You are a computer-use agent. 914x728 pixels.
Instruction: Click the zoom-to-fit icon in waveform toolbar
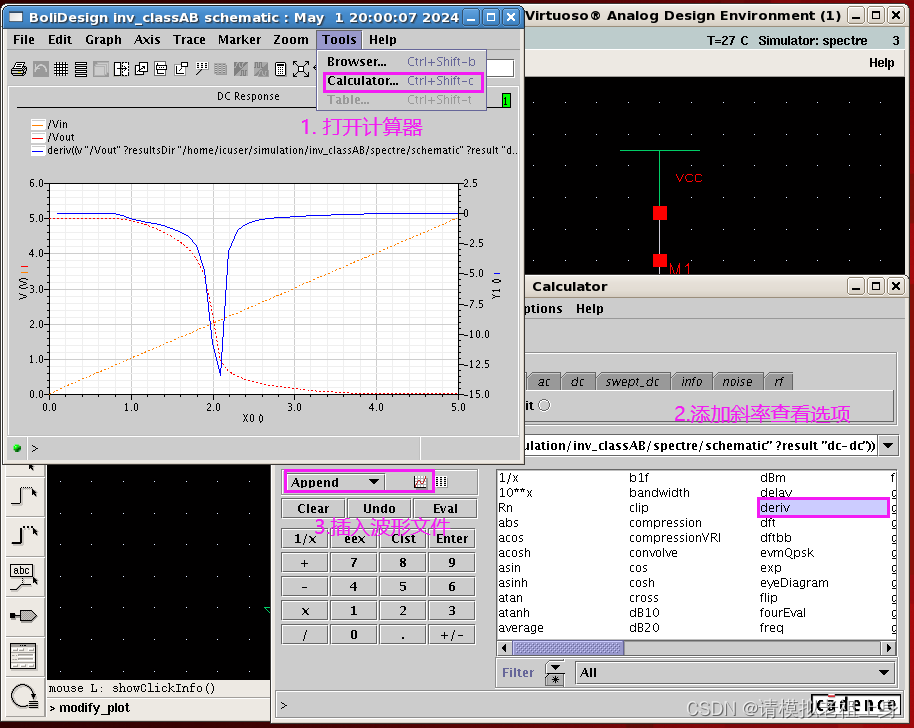pos(301,69)
